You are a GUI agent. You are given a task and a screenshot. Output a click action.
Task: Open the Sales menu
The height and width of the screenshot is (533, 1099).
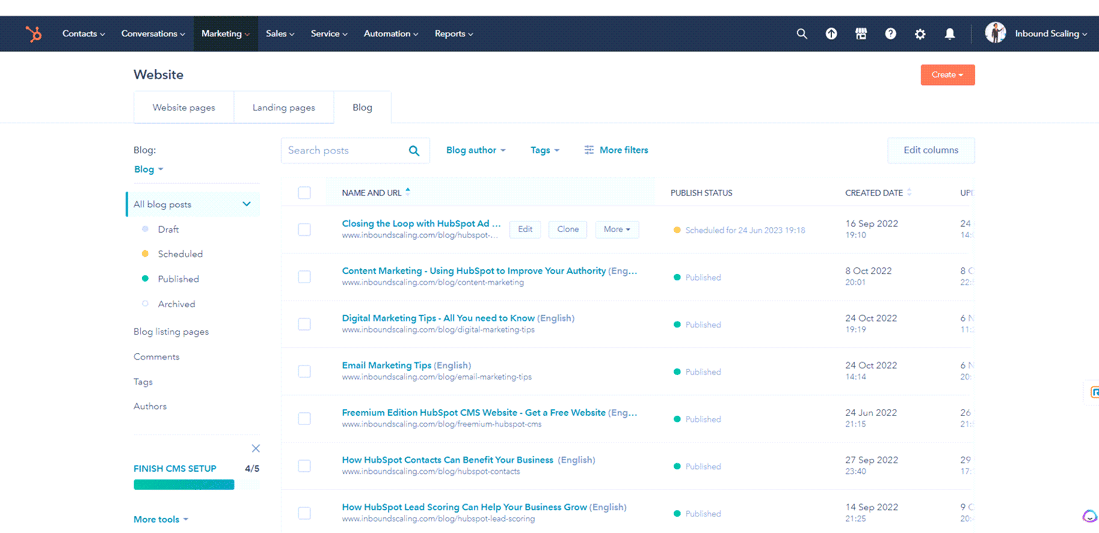click(280, 34)
